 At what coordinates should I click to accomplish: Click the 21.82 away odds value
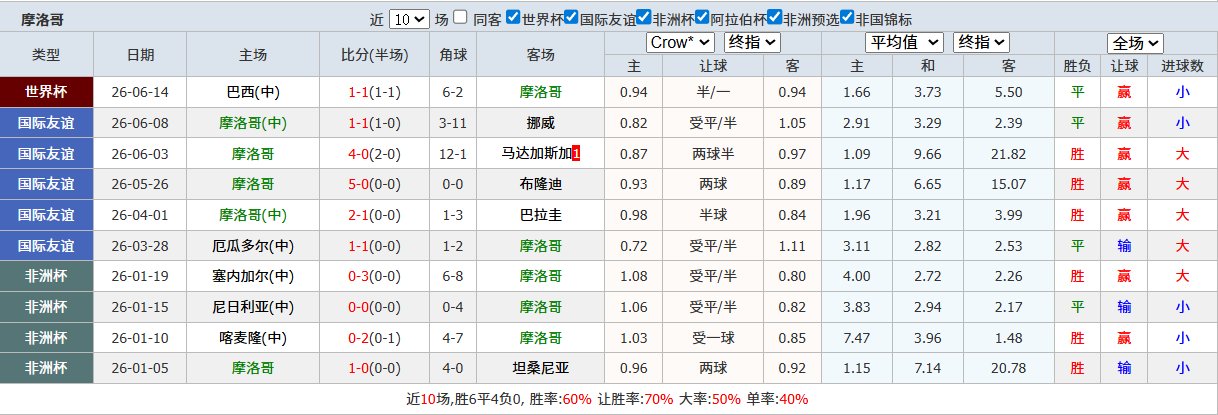point(1008,154)
